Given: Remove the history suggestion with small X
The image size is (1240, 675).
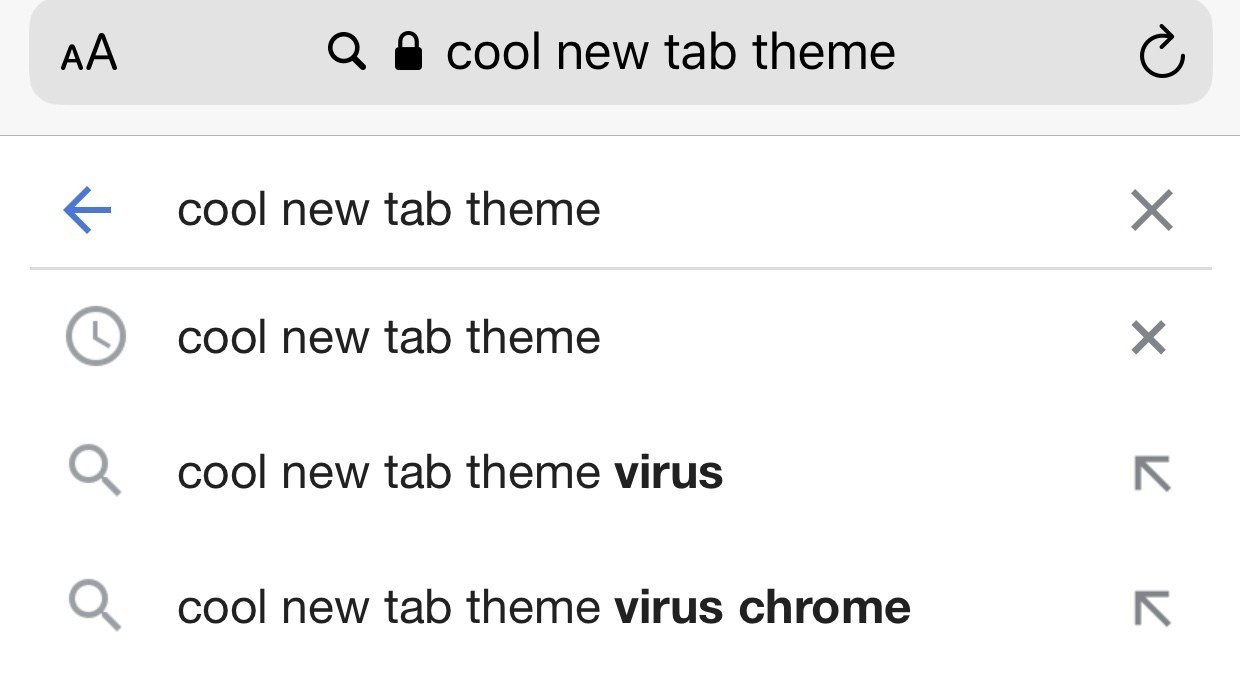Looking at the screenshot, I should (x=1149, y=338).
